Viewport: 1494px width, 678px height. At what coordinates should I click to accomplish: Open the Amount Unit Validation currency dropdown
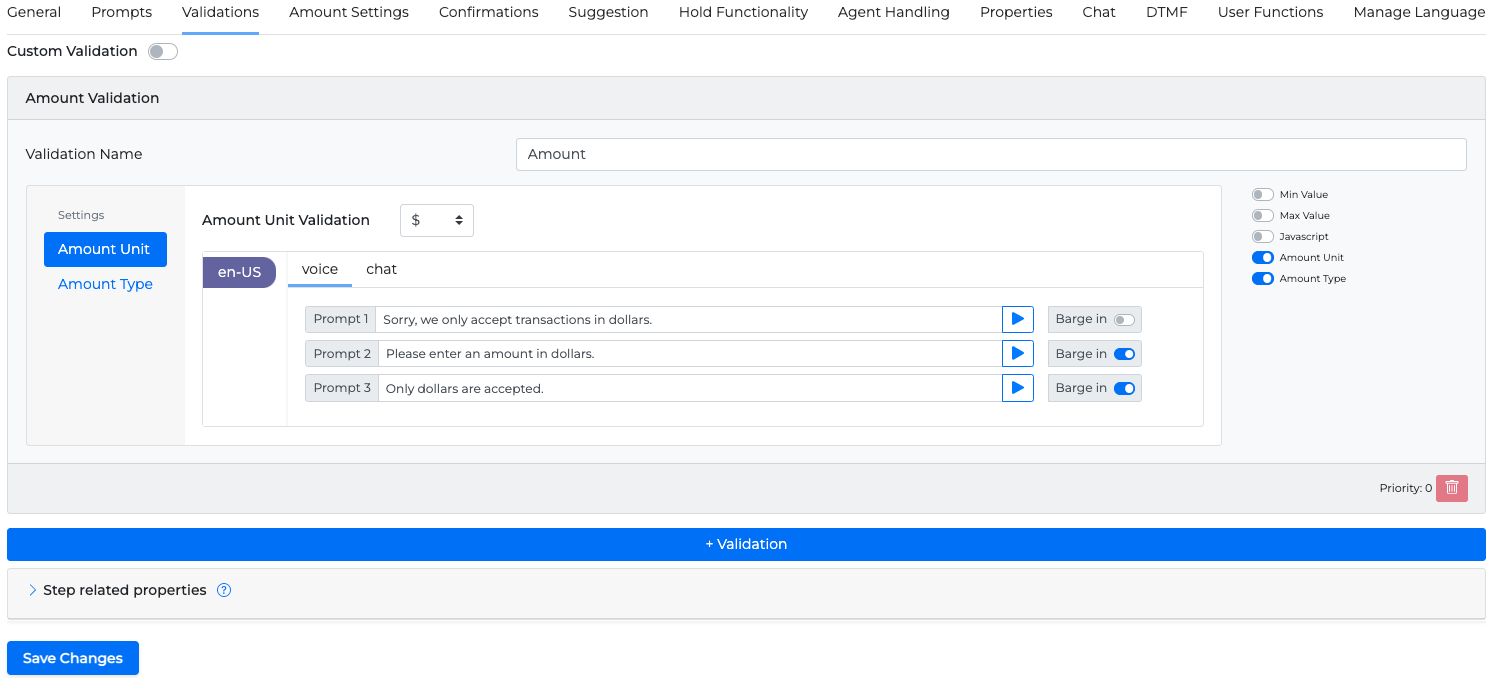pos(437,220)
